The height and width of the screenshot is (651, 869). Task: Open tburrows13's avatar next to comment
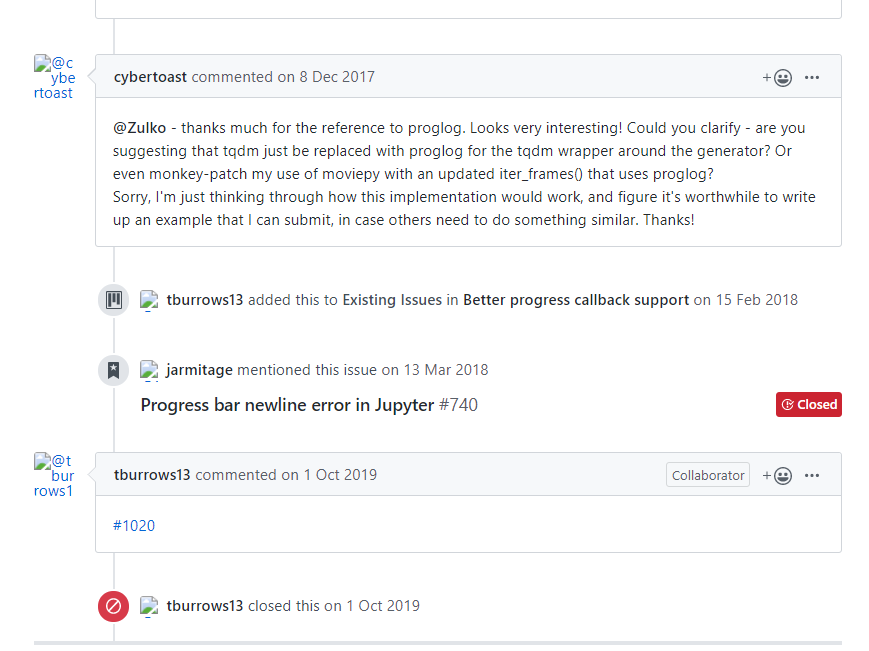pyautogui.click(x=54, y=475)
